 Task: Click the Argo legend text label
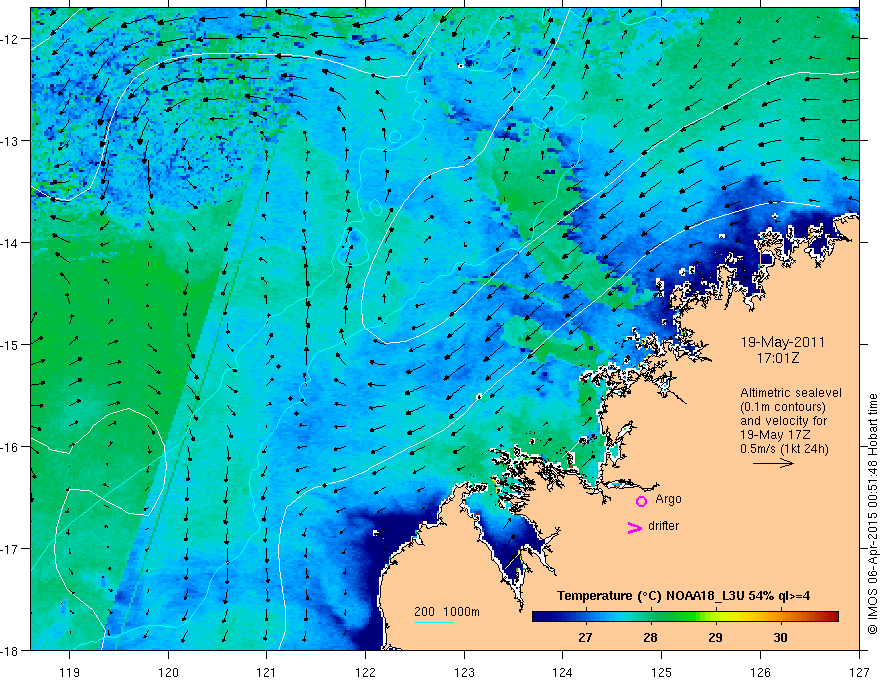668,499
